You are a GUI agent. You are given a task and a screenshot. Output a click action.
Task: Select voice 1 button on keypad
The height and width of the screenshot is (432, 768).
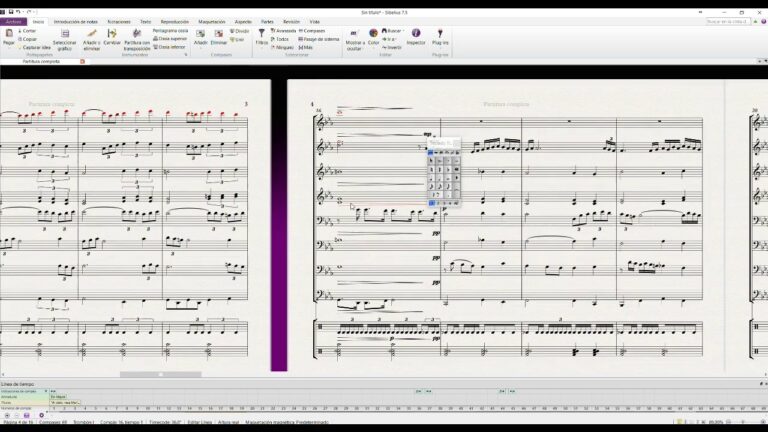pos(432,203)
